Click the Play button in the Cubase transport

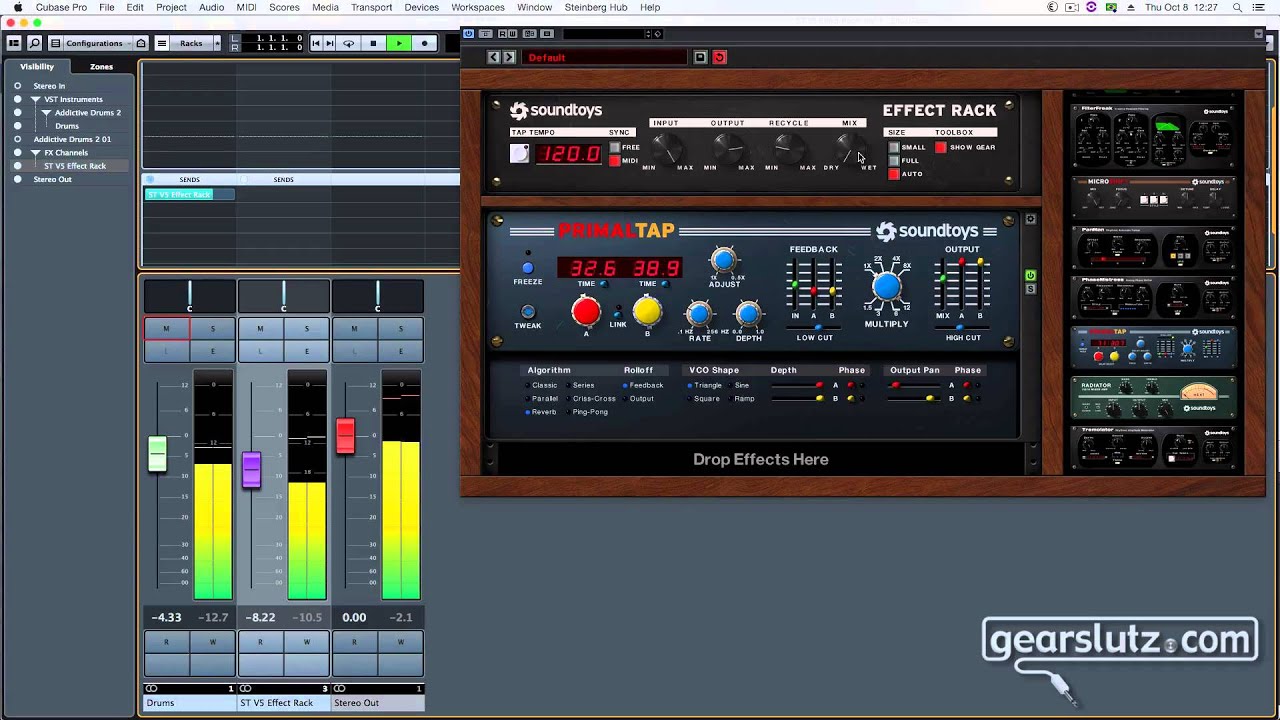pyautogui.click(x=399, y=43)
